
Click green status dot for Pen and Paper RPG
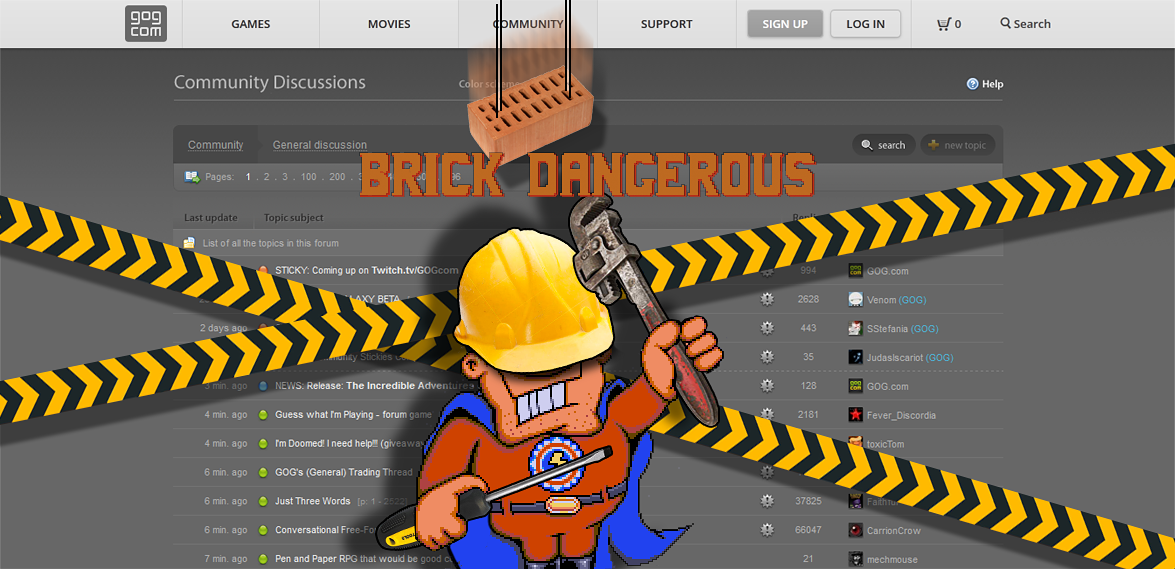tap(263, 559)
